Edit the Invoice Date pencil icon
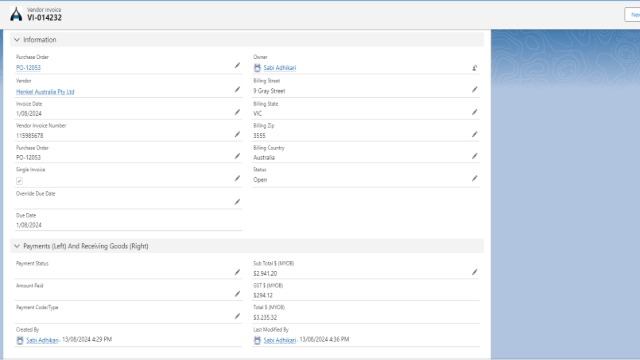 [237, 112]
